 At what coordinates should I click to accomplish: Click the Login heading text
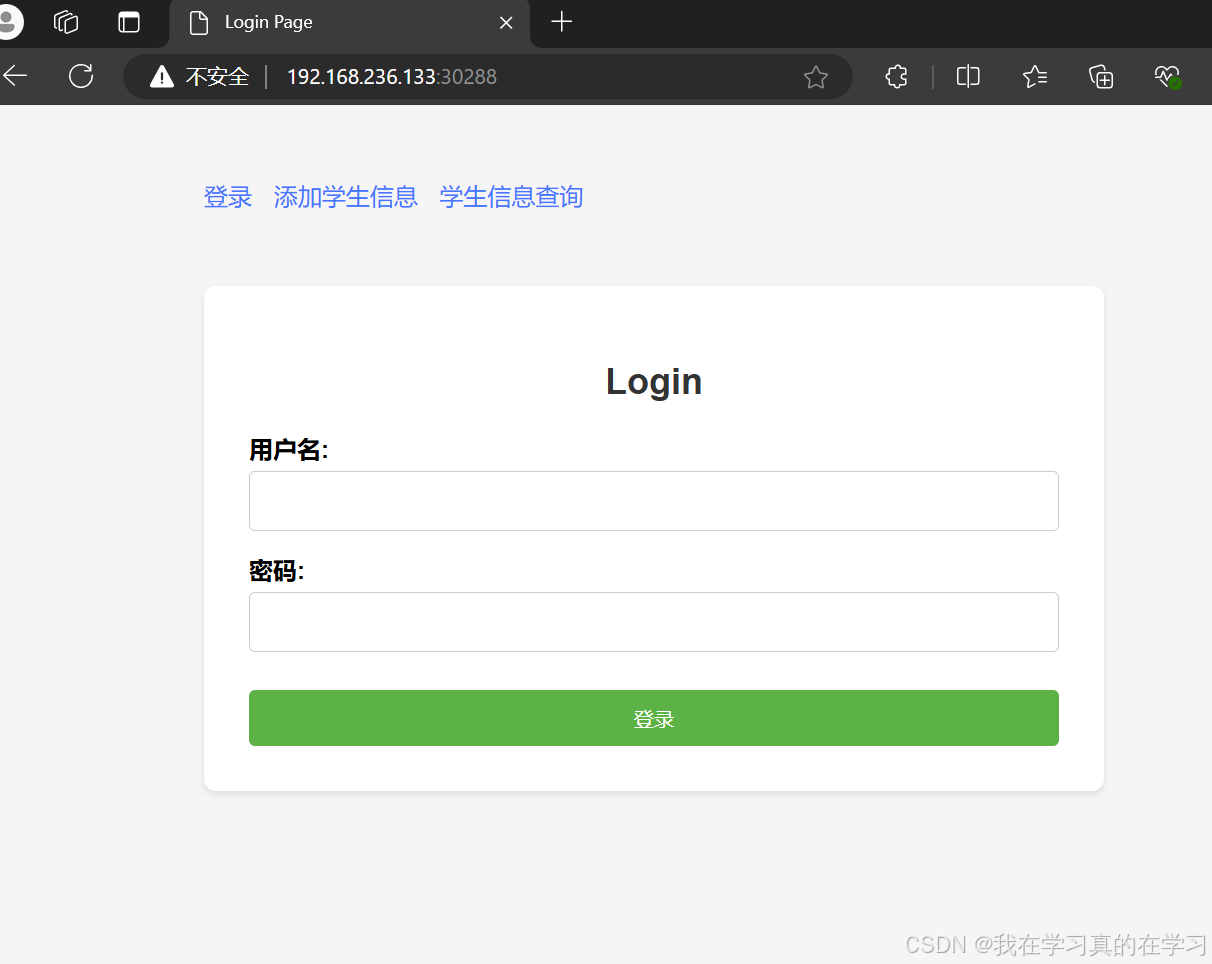[x=654, y=381]
